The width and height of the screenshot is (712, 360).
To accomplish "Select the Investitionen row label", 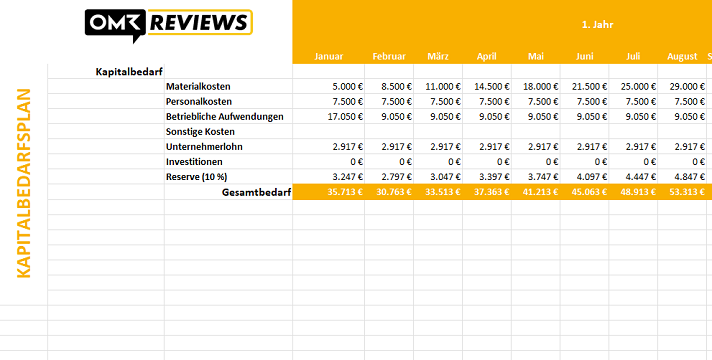I will coord(194,162).
